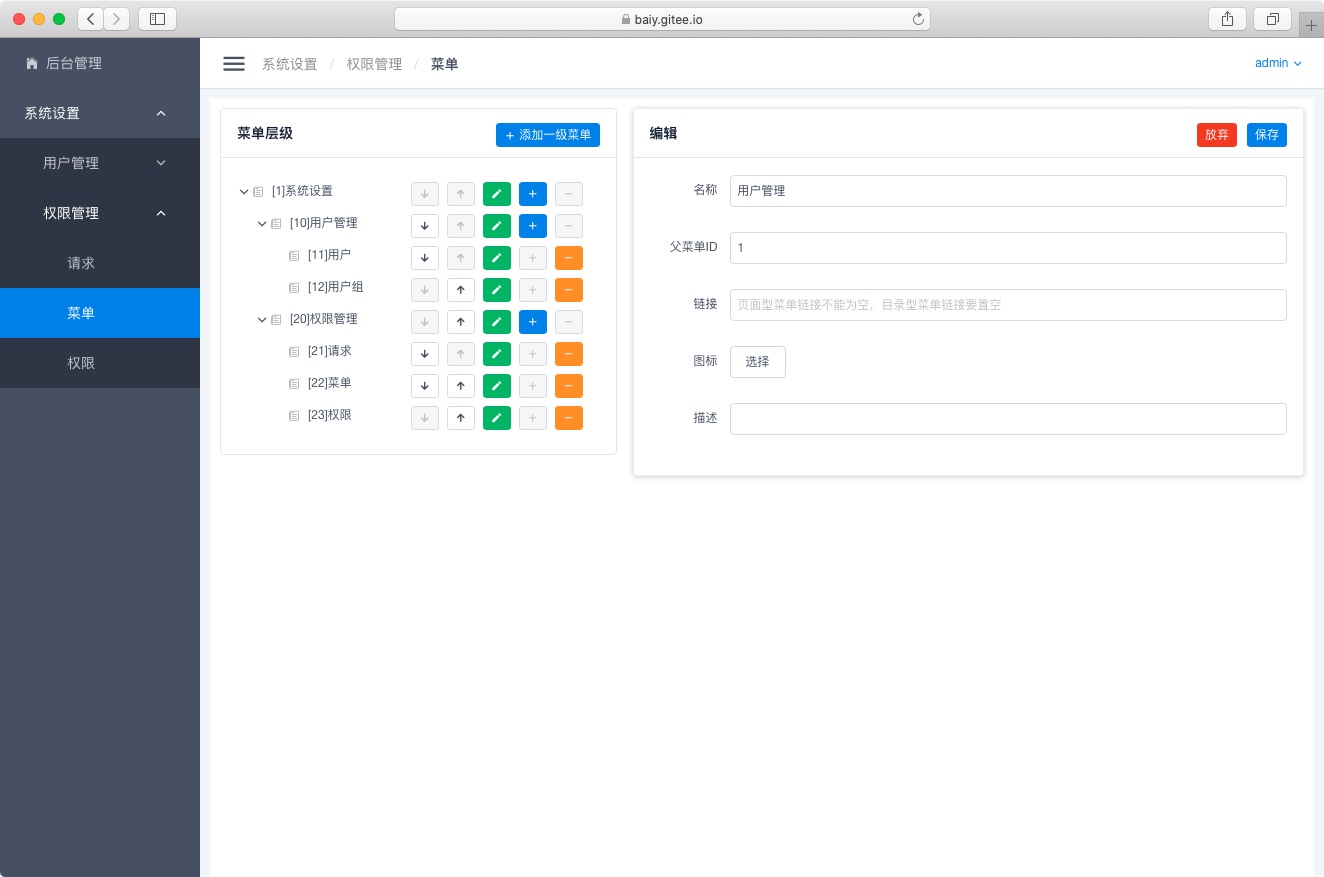Add a submenu under [1]系统设置
This screenshot has width=1324, height=877.
click(533, 194)
